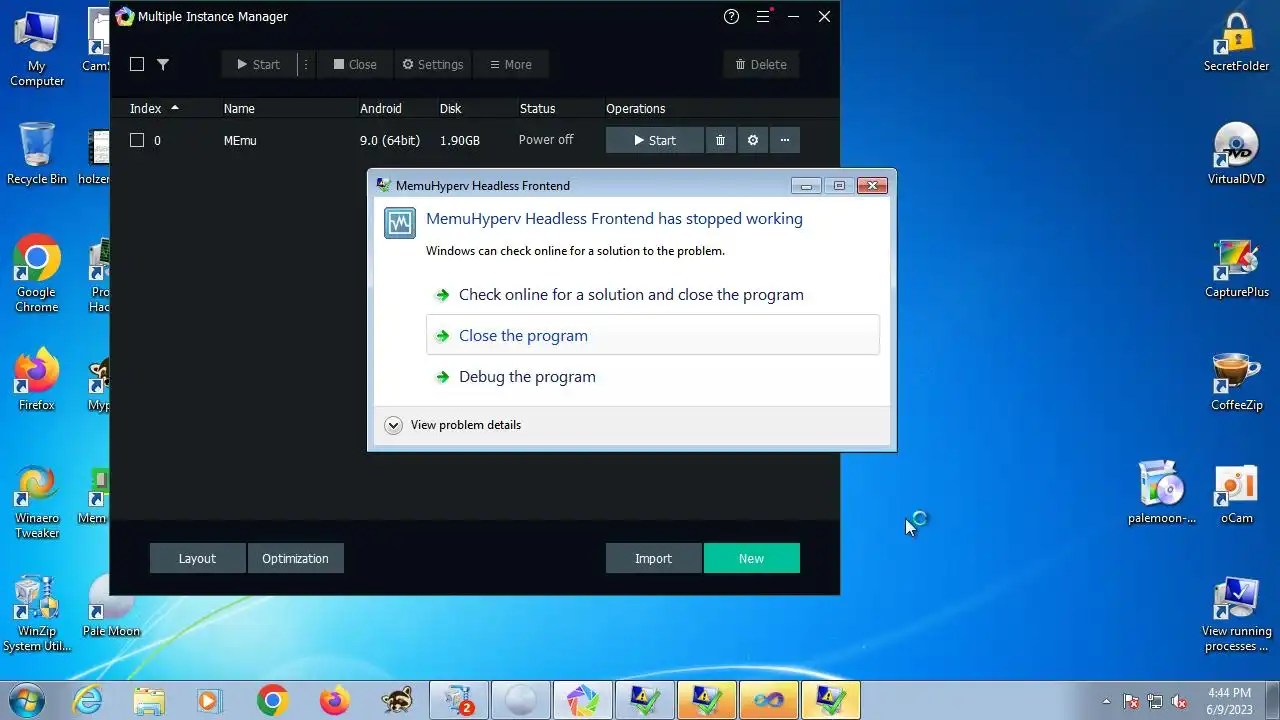The width and height of the screenshot is (1280, 720).
Task: Click the taskbar clock showing 4:44 PM
Action: pos(1229,700)
